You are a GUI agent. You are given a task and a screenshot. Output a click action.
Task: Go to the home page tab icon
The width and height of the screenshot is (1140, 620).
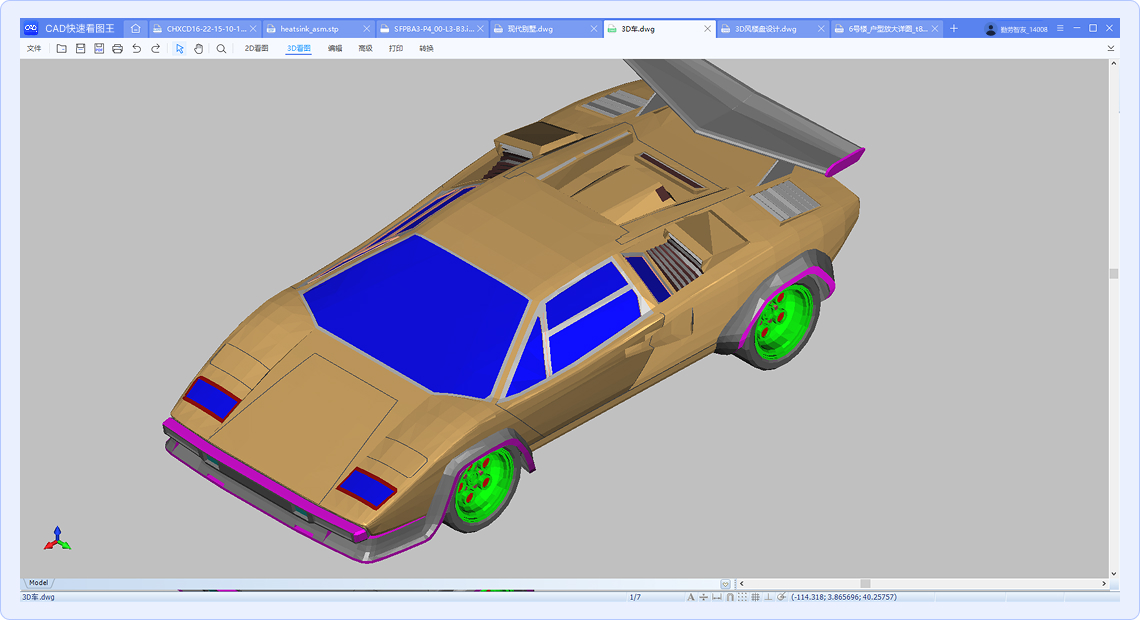[135, 28]
